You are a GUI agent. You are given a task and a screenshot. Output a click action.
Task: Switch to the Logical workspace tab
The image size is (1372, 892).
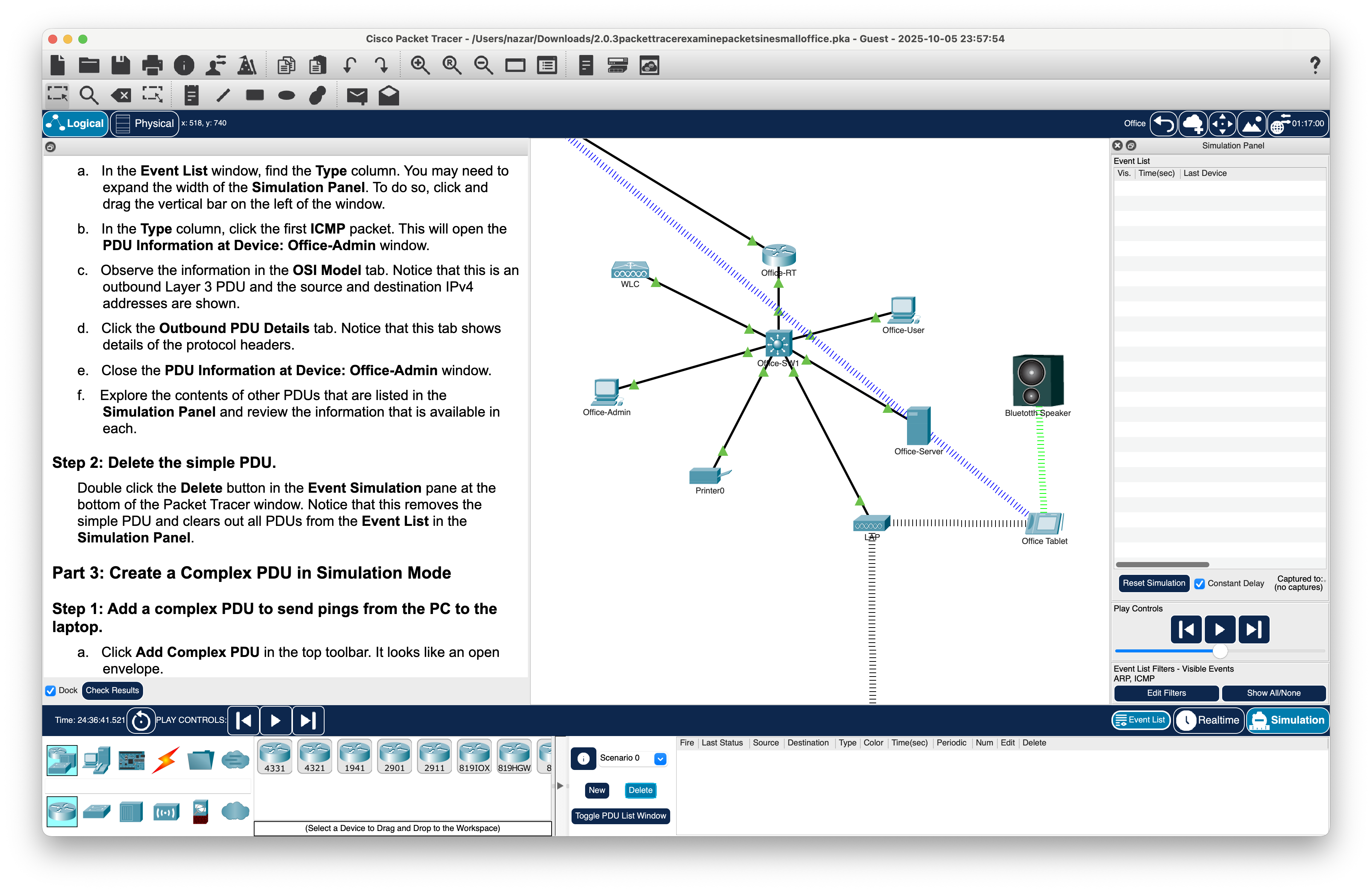point(76,124)
